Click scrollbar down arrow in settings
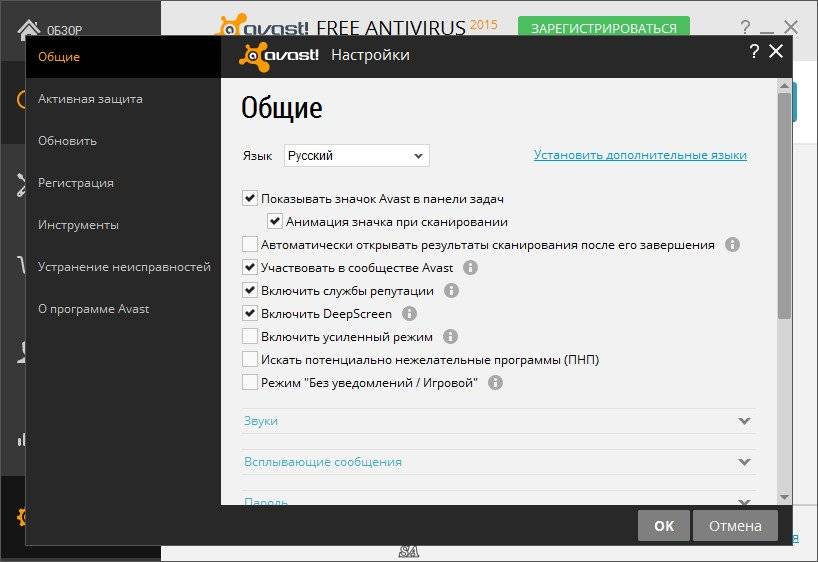The width and height of the screenshot is (818, 562). 784,497
